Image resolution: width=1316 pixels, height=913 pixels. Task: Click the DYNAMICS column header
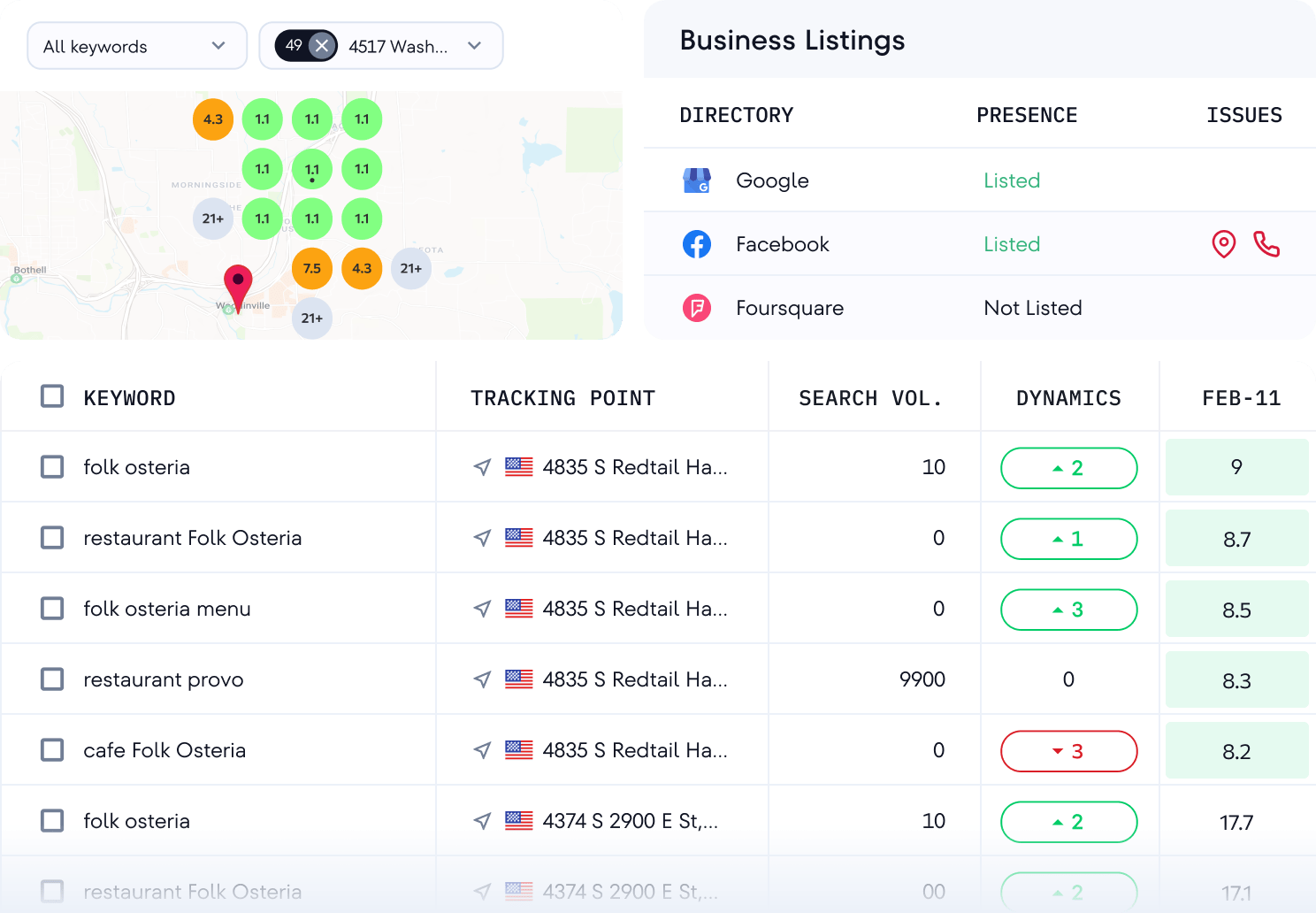(1068, 398)
